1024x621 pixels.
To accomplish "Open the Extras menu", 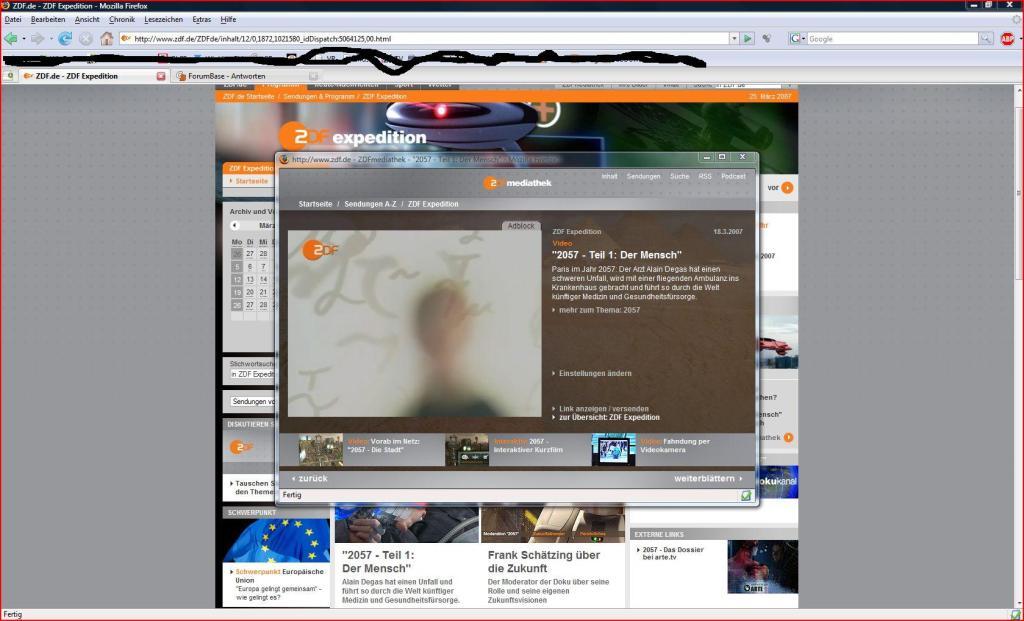I will (201, 20).
